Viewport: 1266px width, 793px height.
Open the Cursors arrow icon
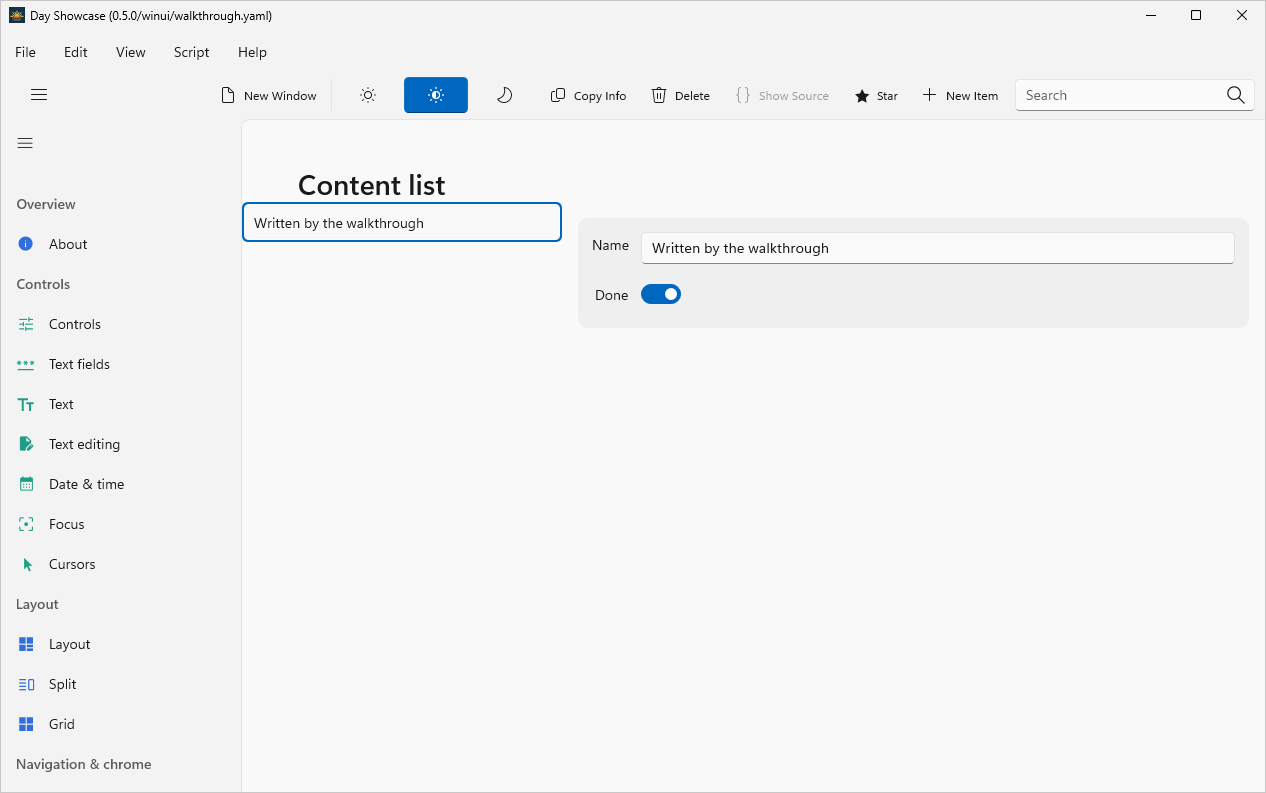point(27,564)
